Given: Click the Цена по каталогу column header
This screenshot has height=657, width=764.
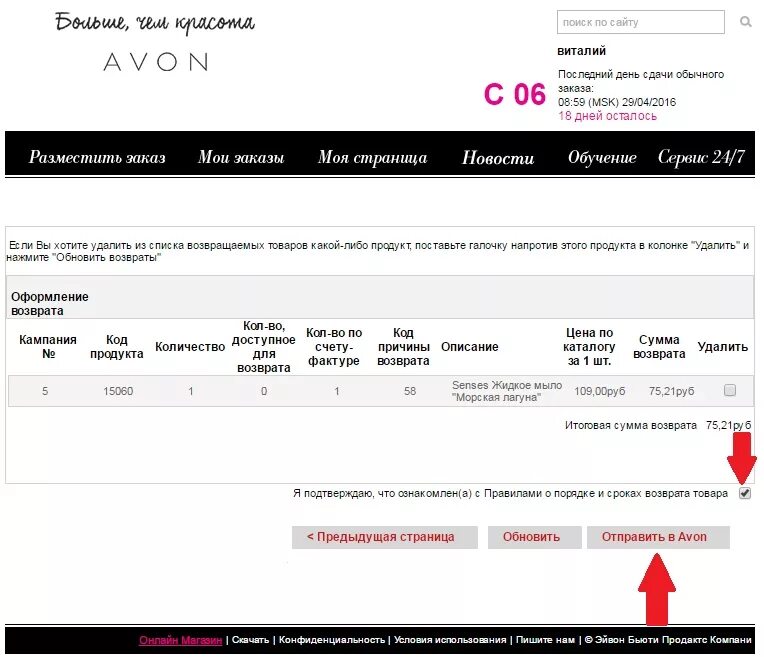Looking at the screenshot, I should (589, 347).
